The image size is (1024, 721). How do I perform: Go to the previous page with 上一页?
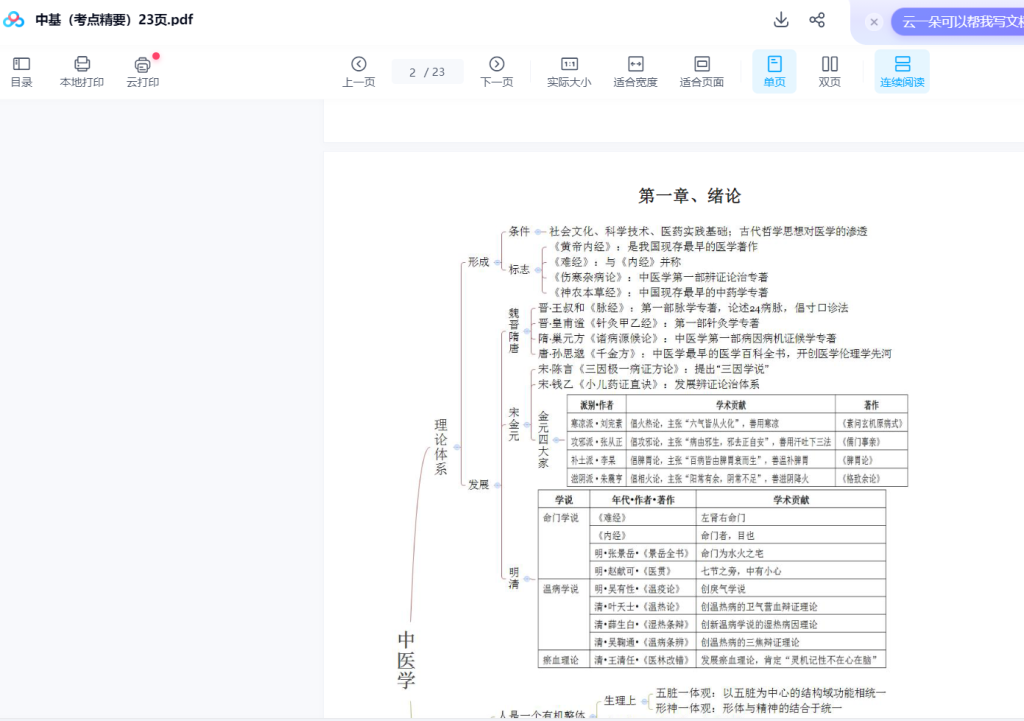tap(359, 70)
